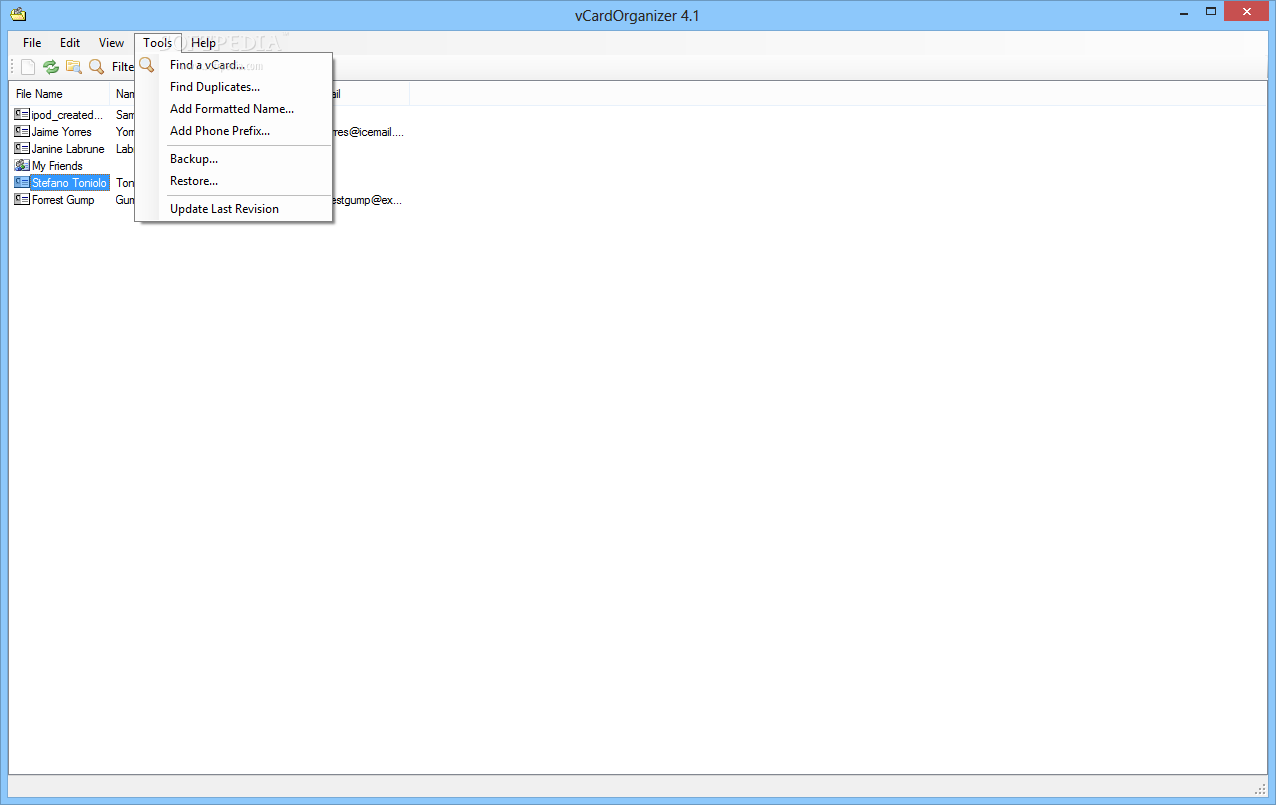Viewport: 1276px width, 805px height.
Task: Select the Janine Labrune file row
Action: pyautogui.click(x=68, y=149)
